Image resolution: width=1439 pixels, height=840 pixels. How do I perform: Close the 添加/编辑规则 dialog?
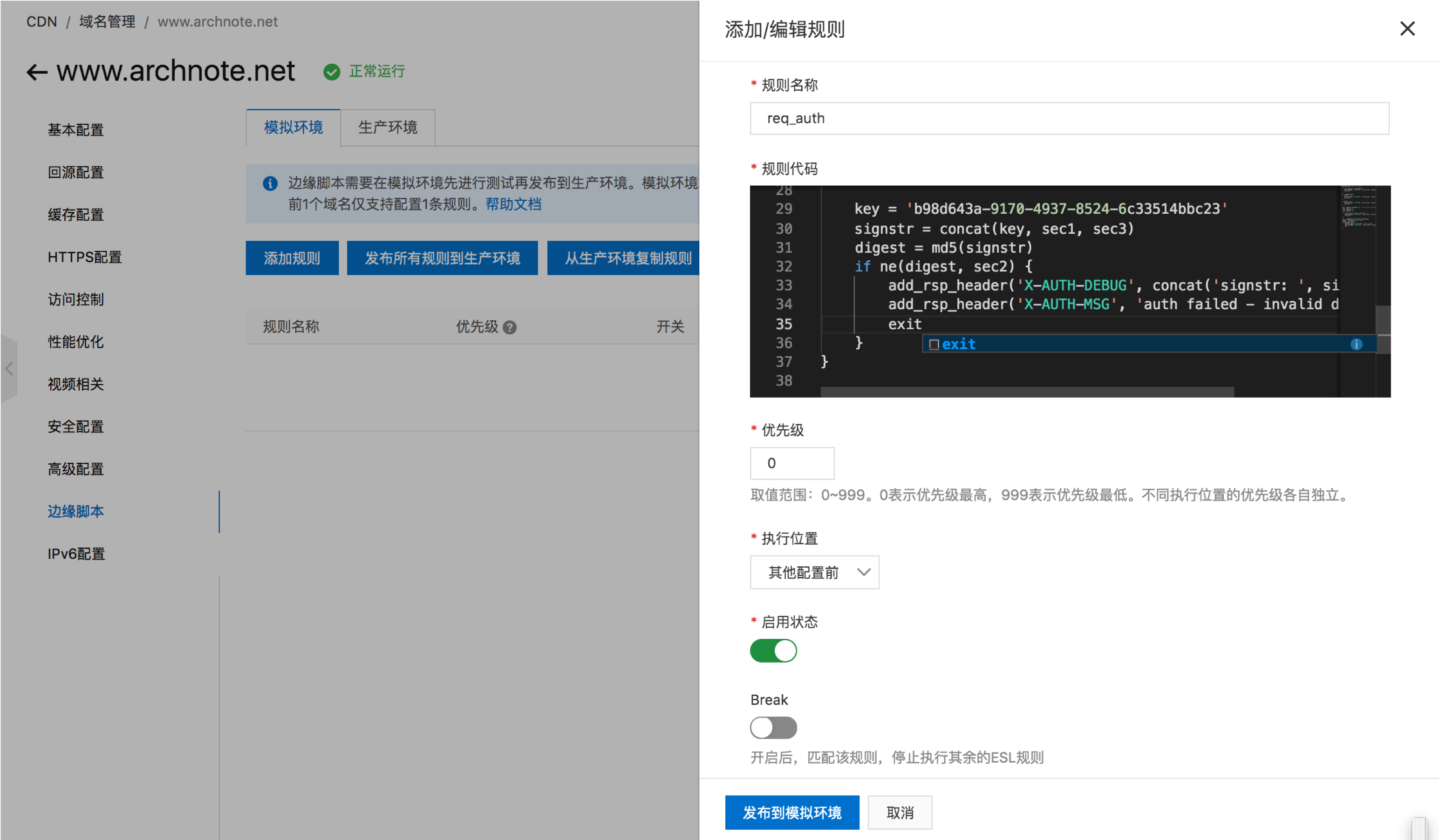coord(1407,28)
